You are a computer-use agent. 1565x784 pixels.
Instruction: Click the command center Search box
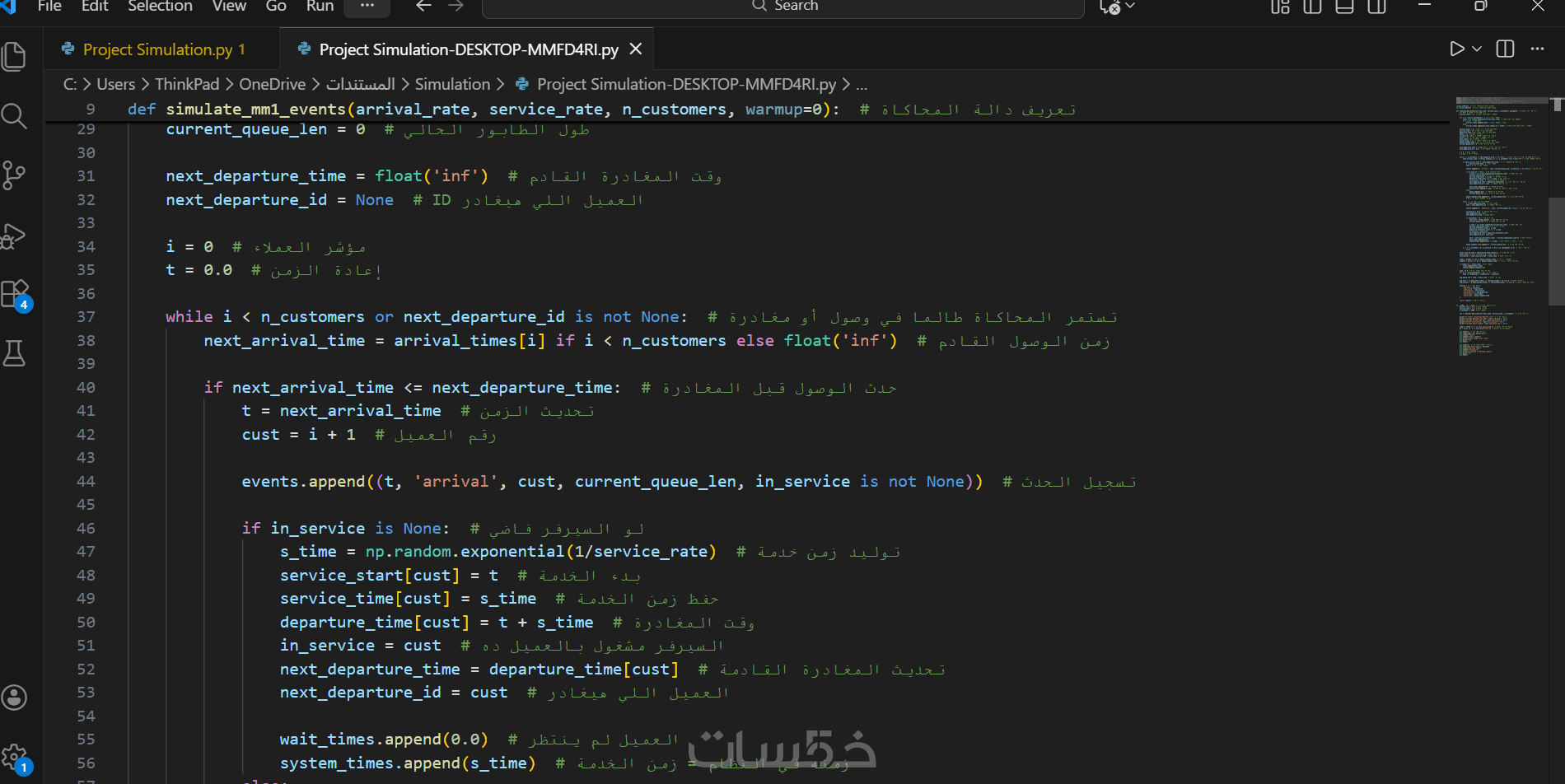(782, 7)
